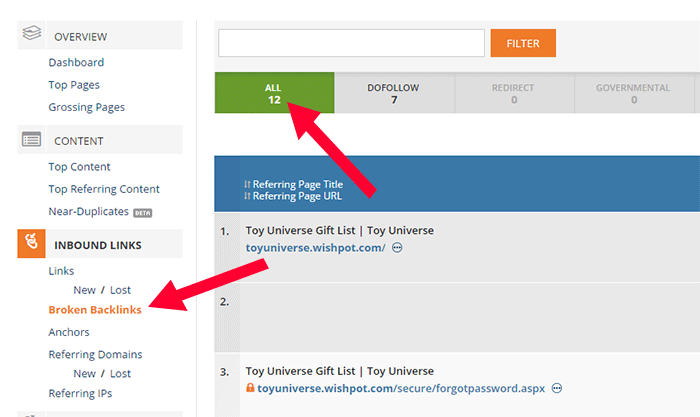Open the Links report under Inbound Links
The image size is (700, 417).
point(61,271)
